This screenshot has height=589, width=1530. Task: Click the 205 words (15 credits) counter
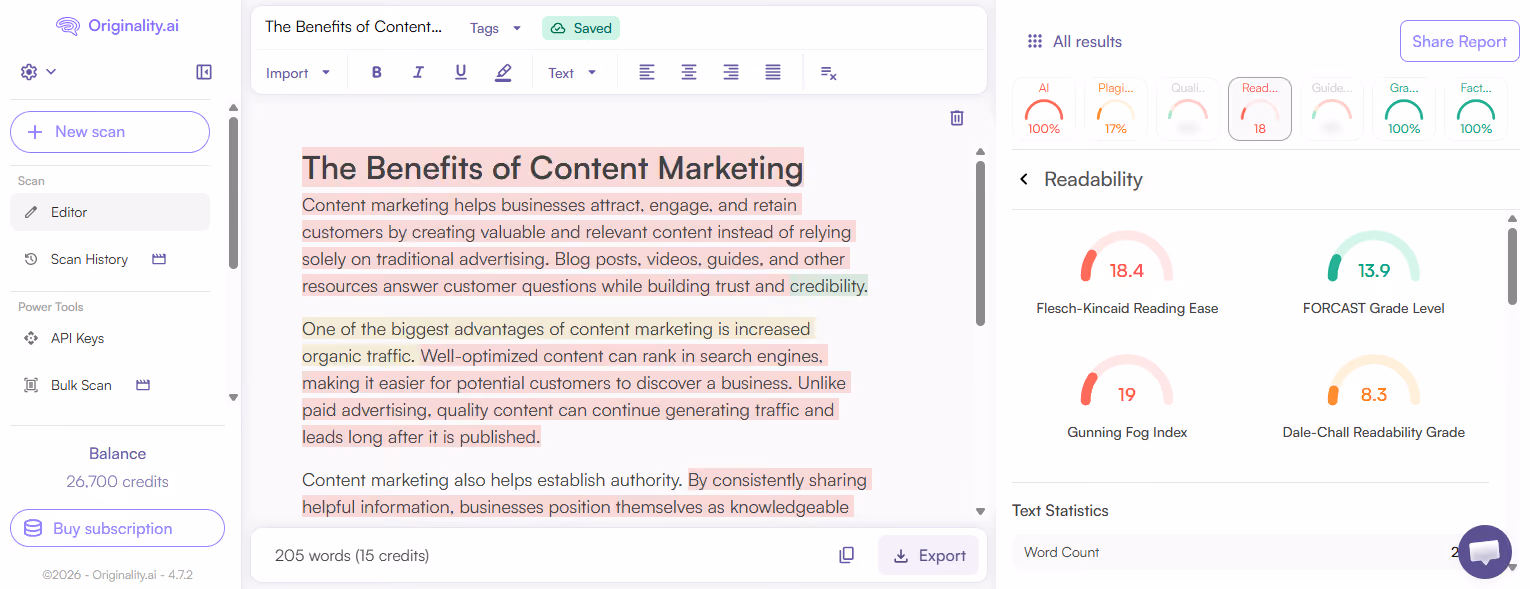(352, 555)
